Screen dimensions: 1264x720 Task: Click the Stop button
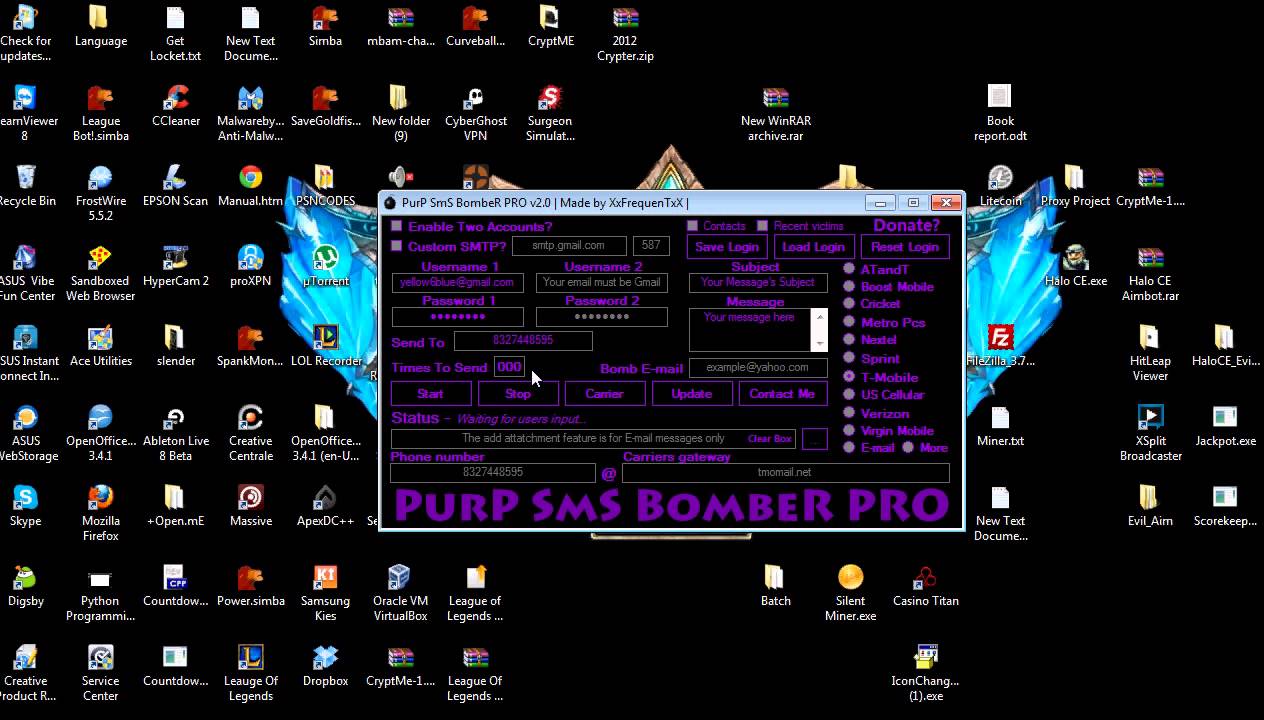(518, 394)
